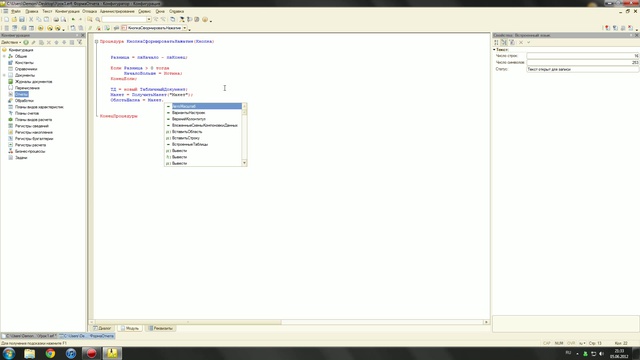The width and height of the screenshot is (640, 360).
Task: Expand the Общие tree node
Action: 4,56
